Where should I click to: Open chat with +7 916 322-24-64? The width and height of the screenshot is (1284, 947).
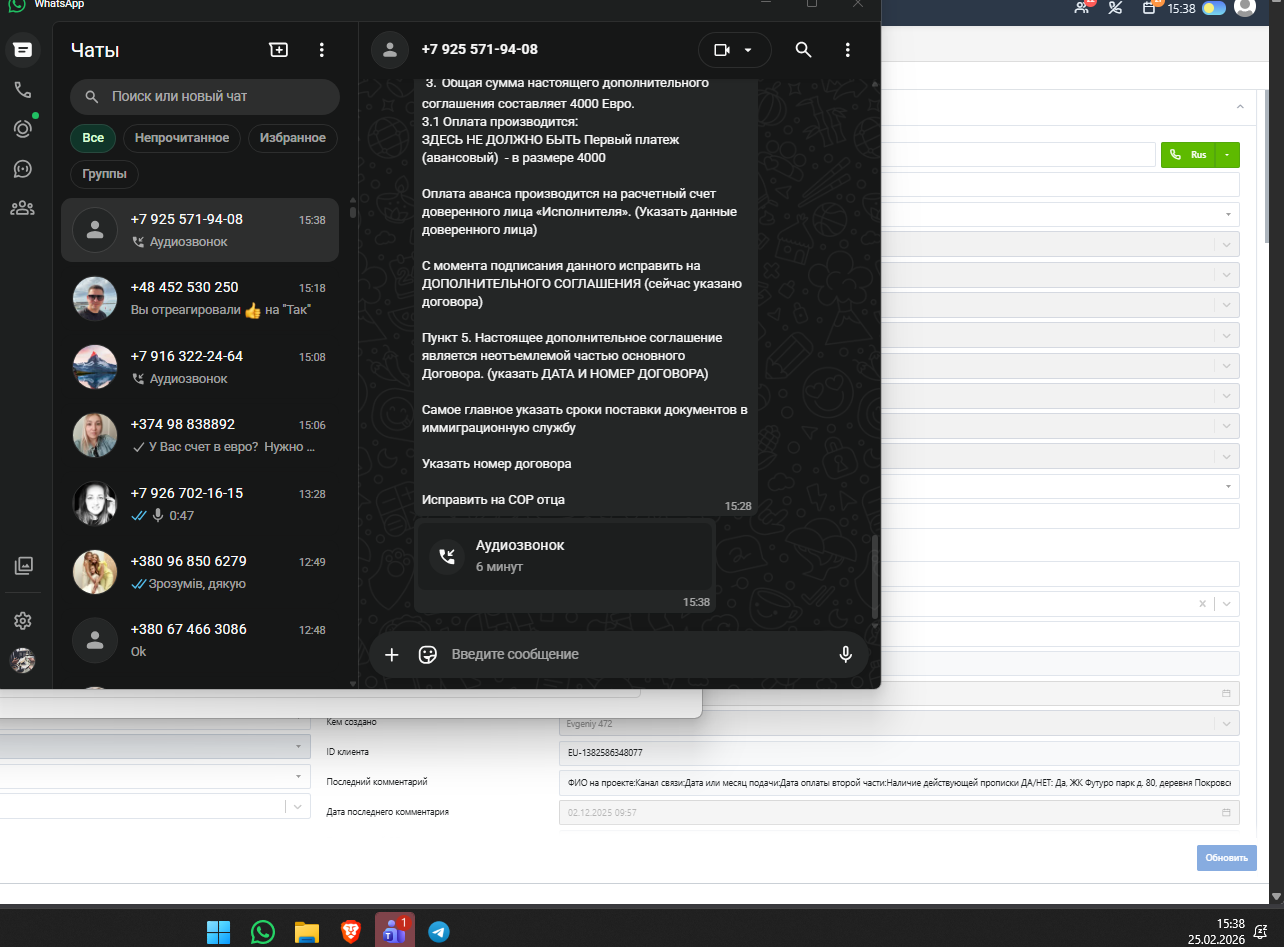[200, 367]
